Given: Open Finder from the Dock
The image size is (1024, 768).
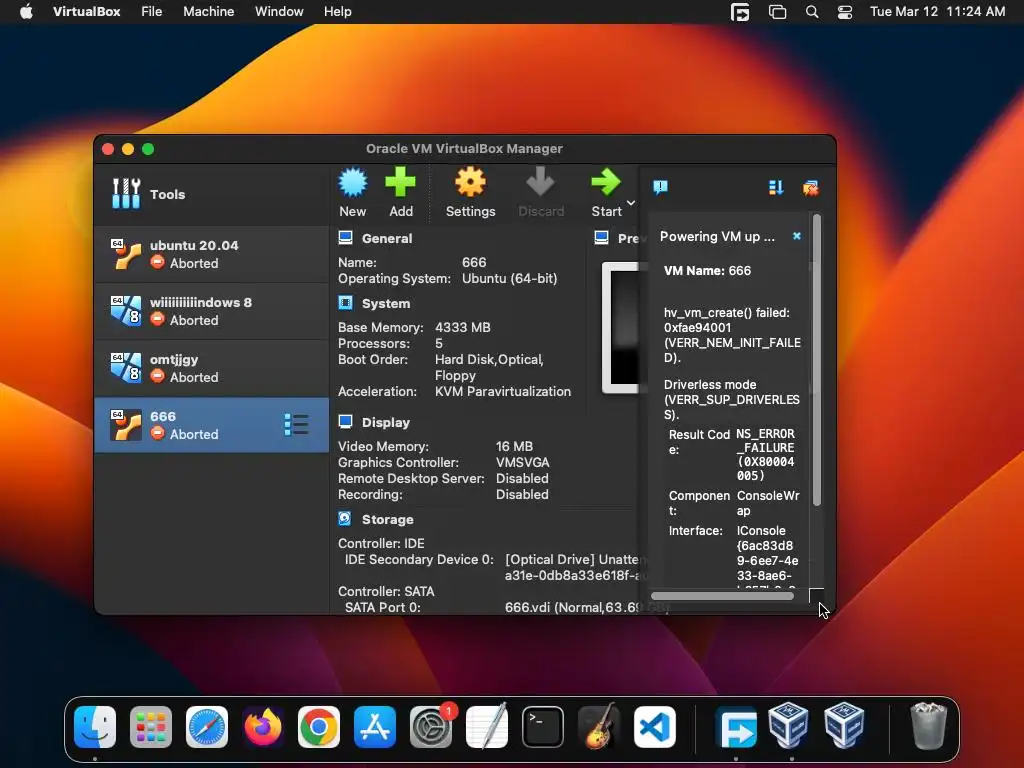Looking at the screenshot, I should [x=95, y=727].
